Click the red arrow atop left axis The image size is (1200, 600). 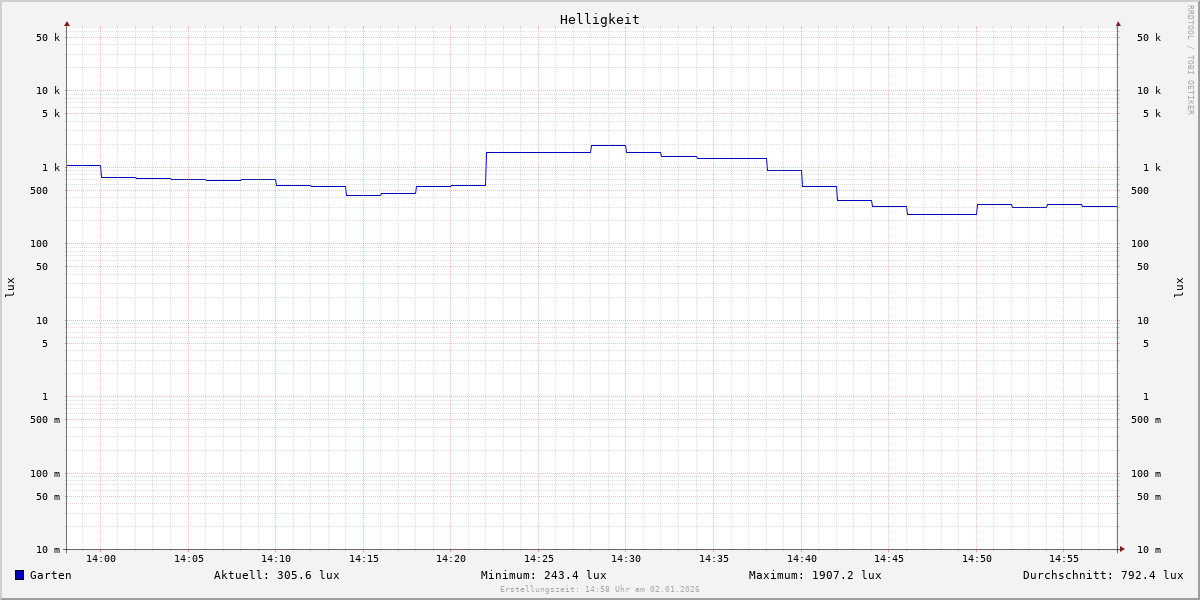tap(67, 23)
